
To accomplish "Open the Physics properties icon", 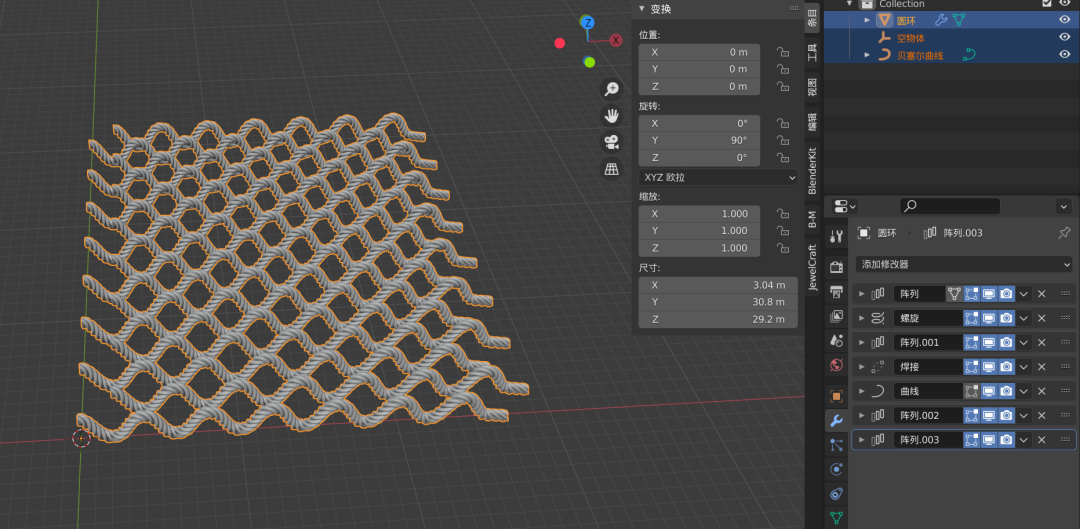I will pos(837,469).
